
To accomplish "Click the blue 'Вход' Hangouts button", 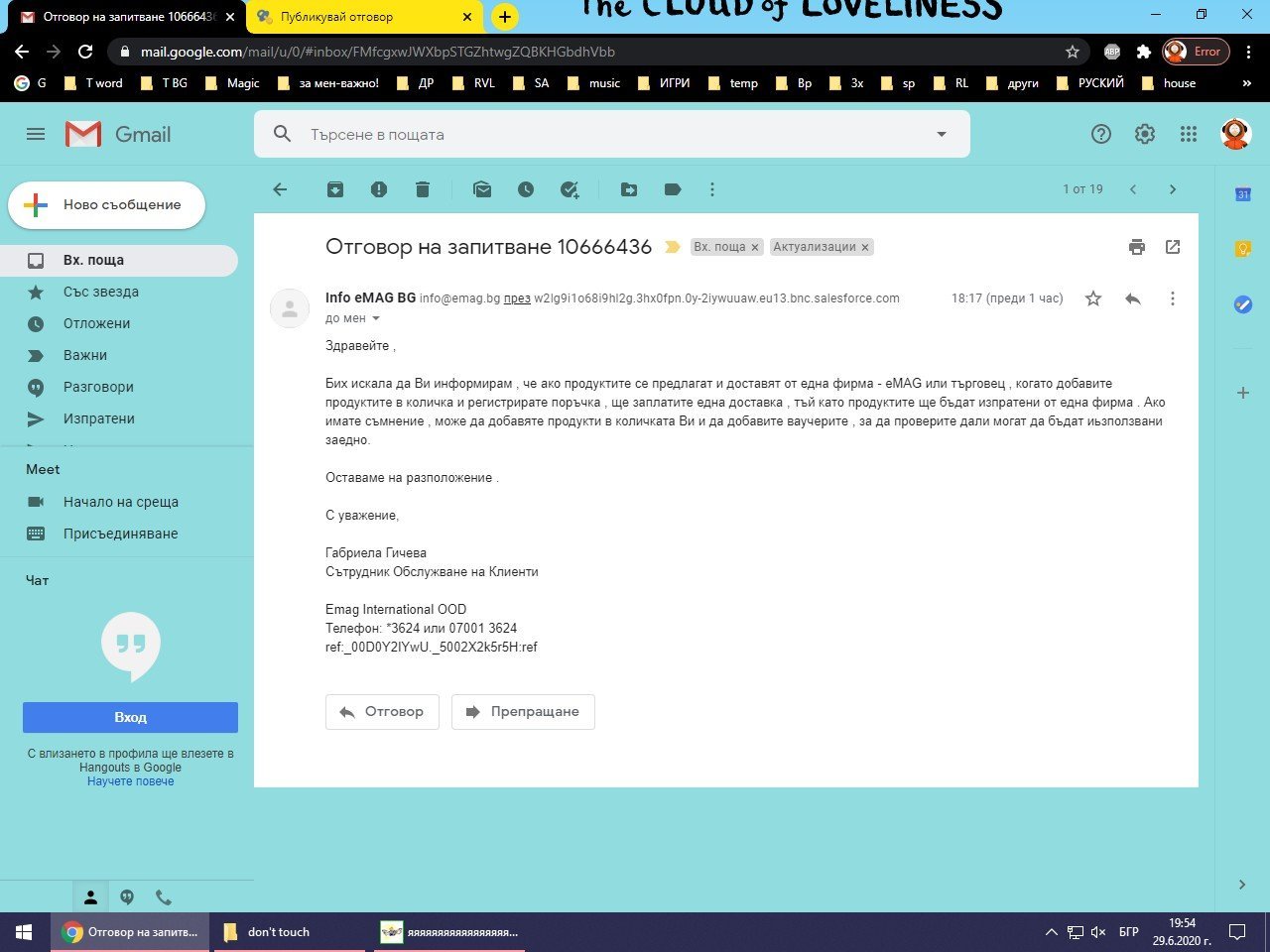I will [130, 717].
